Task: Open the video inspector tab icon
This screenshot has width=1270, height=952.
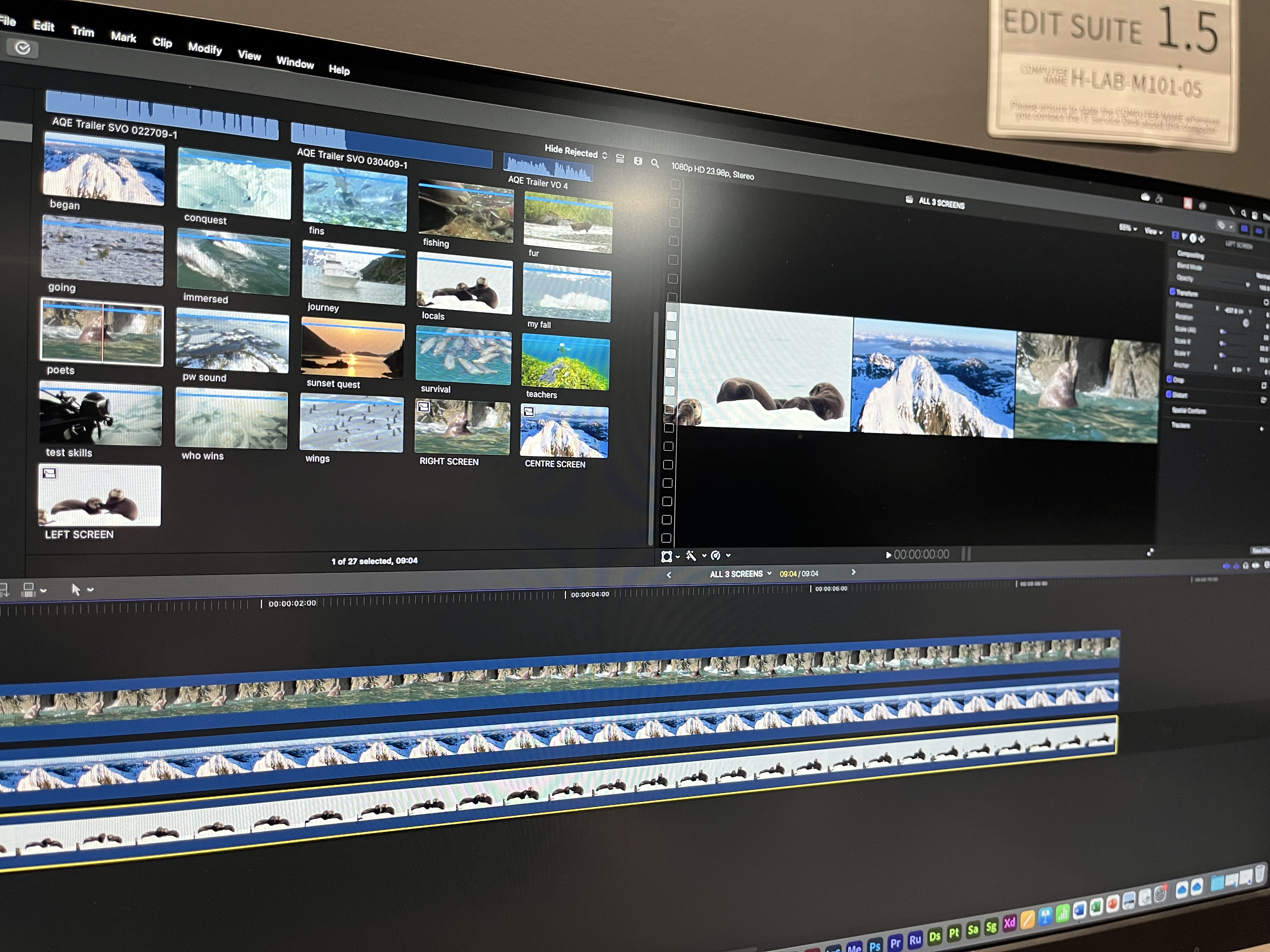Action: coord(1175,236)
